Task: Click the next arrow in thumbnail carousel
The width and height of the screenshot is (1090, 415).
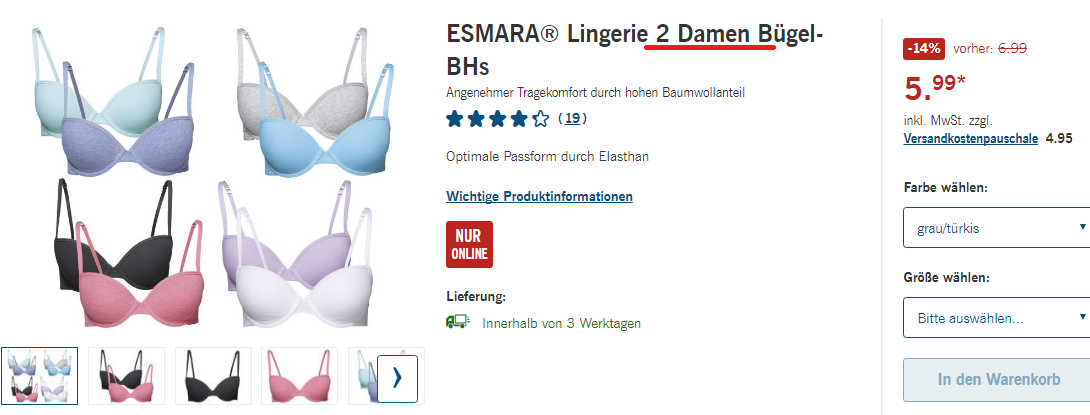Action: point(397,379)
